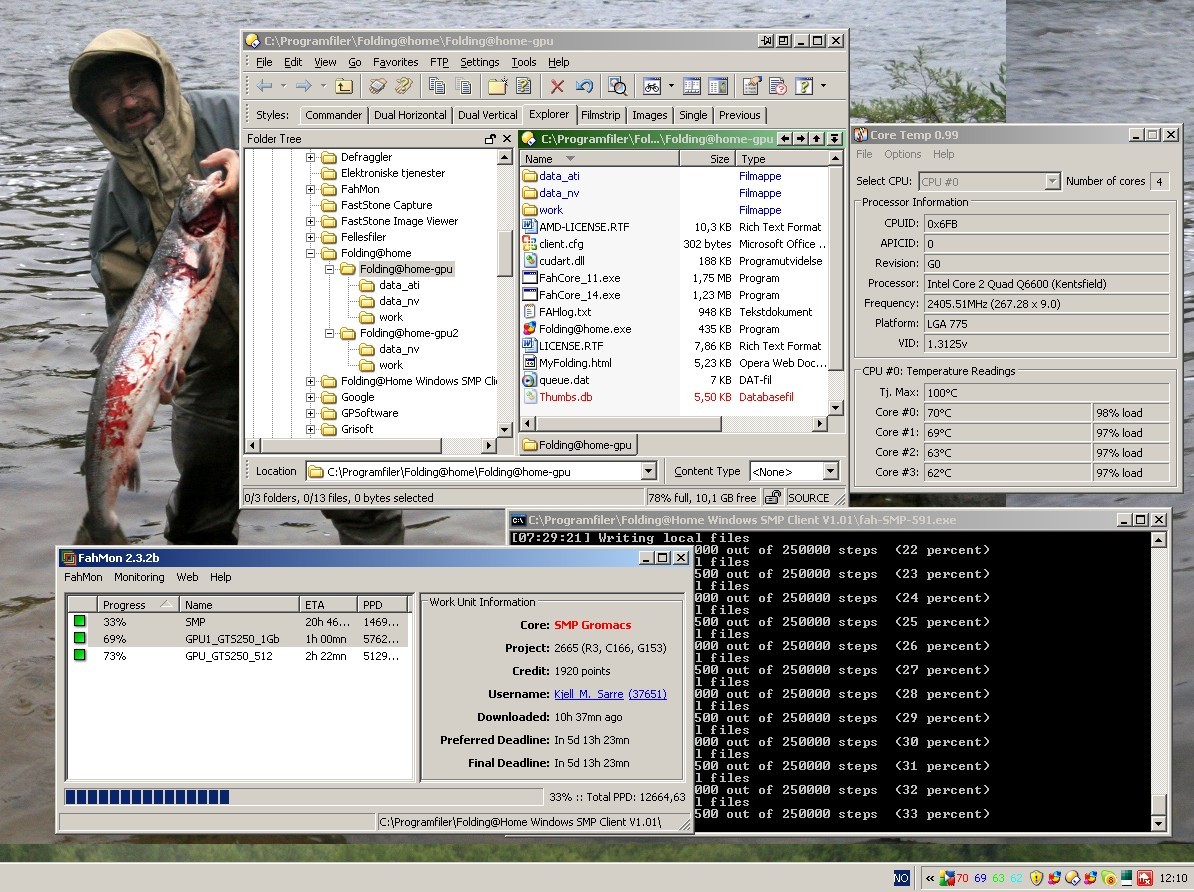
Task: Open the Favorites menu in Directory Opus
Action: click(395, 62)
